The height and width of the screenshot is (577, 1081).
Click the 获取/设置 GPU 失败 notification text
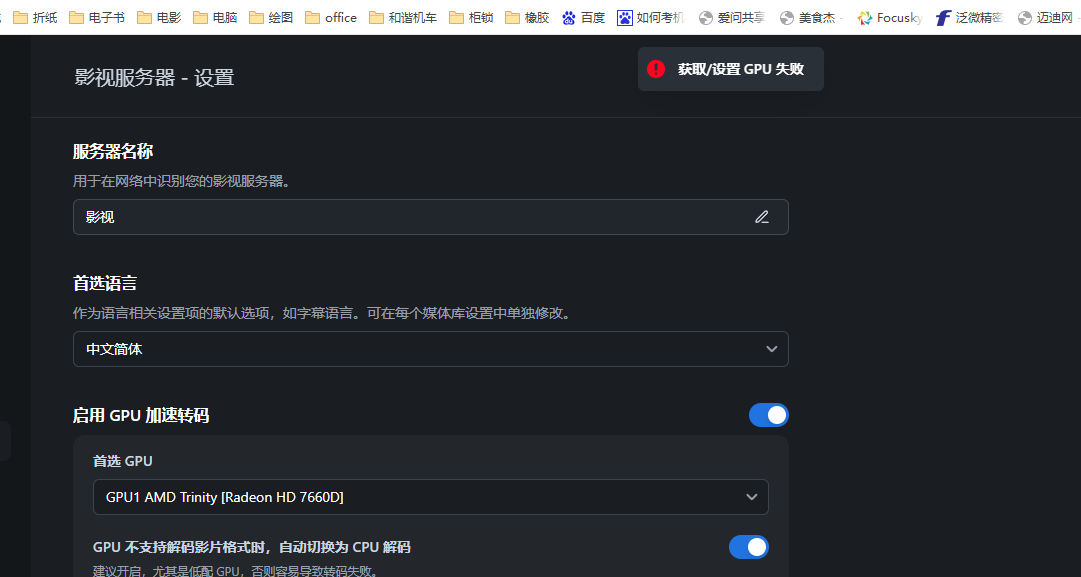(x=740, y=69)
